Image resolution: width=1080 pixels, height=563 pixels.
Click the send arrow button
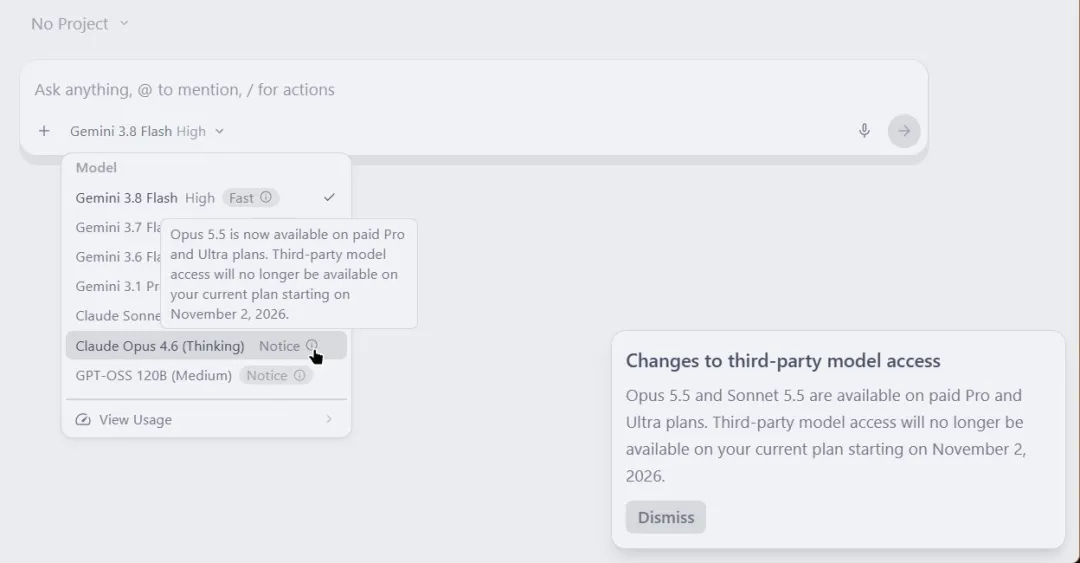(x=904, y=131)
